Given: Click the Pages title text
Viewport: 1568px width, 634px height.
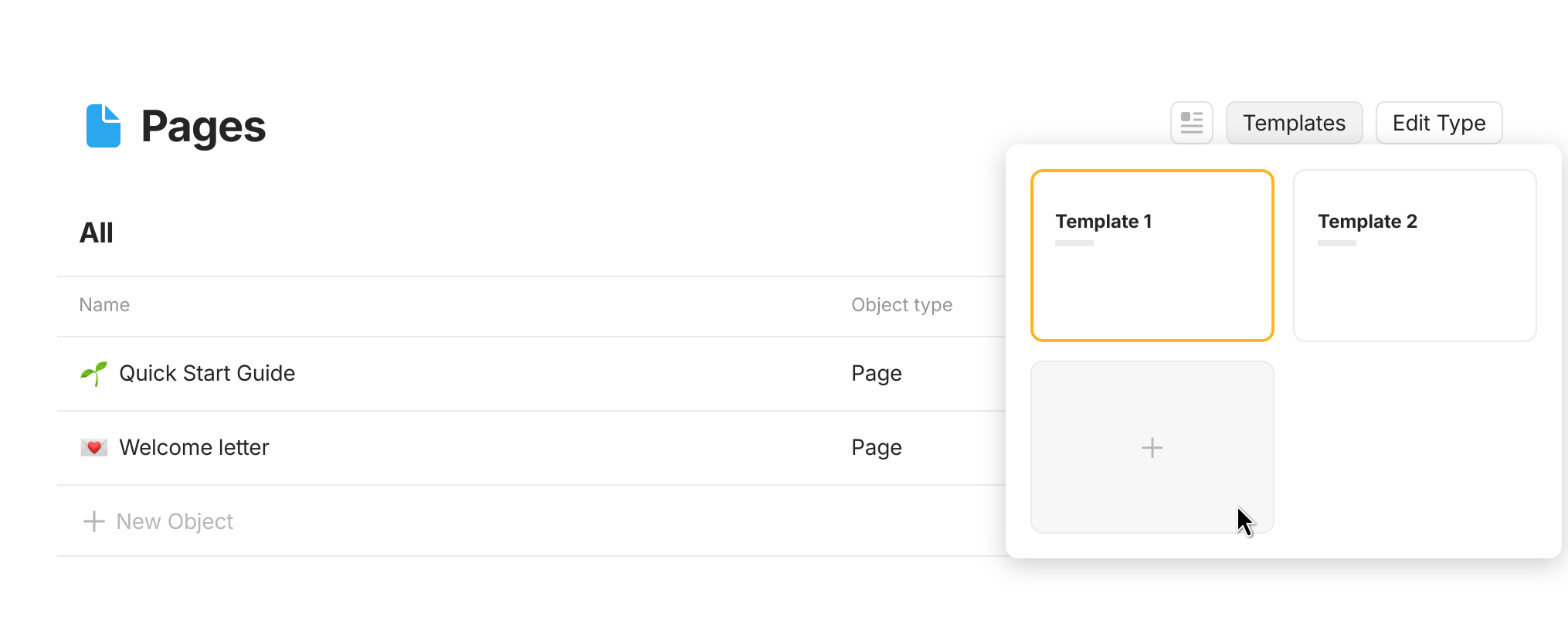Looking at the screenshot, I should (203, 127).
